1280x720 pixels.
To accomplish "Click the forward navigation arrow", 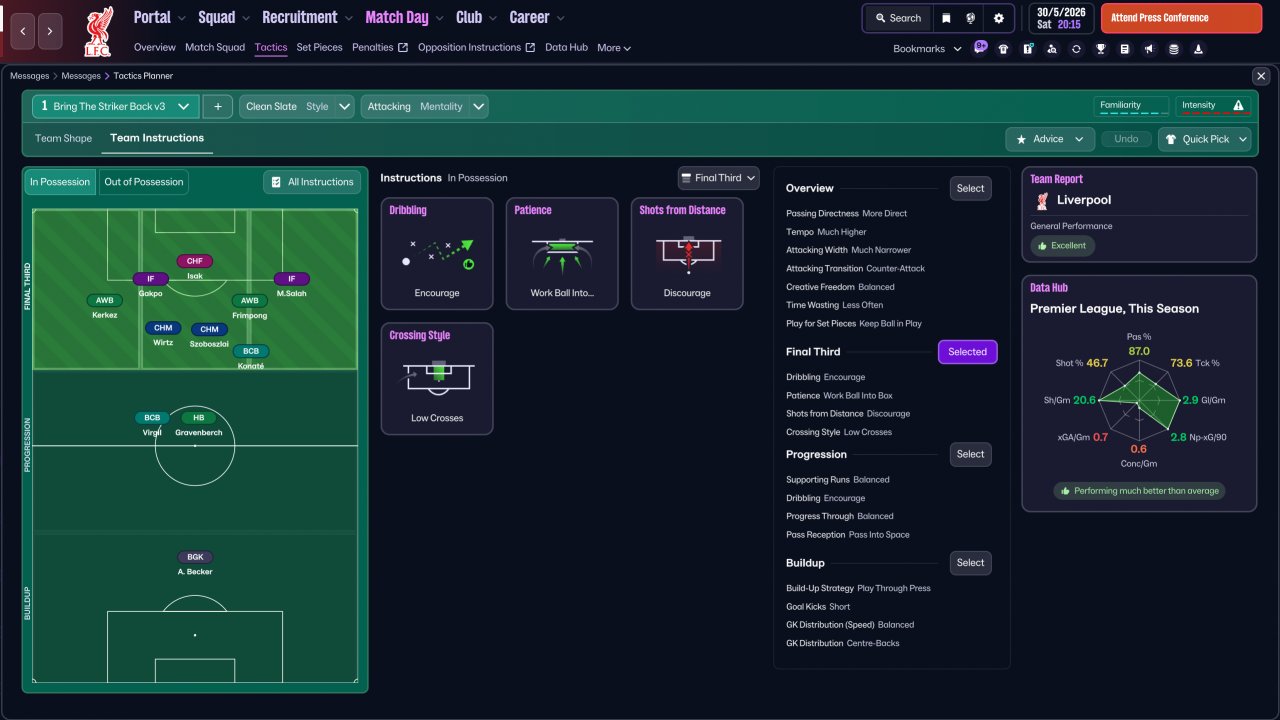I will coord(50,32).
